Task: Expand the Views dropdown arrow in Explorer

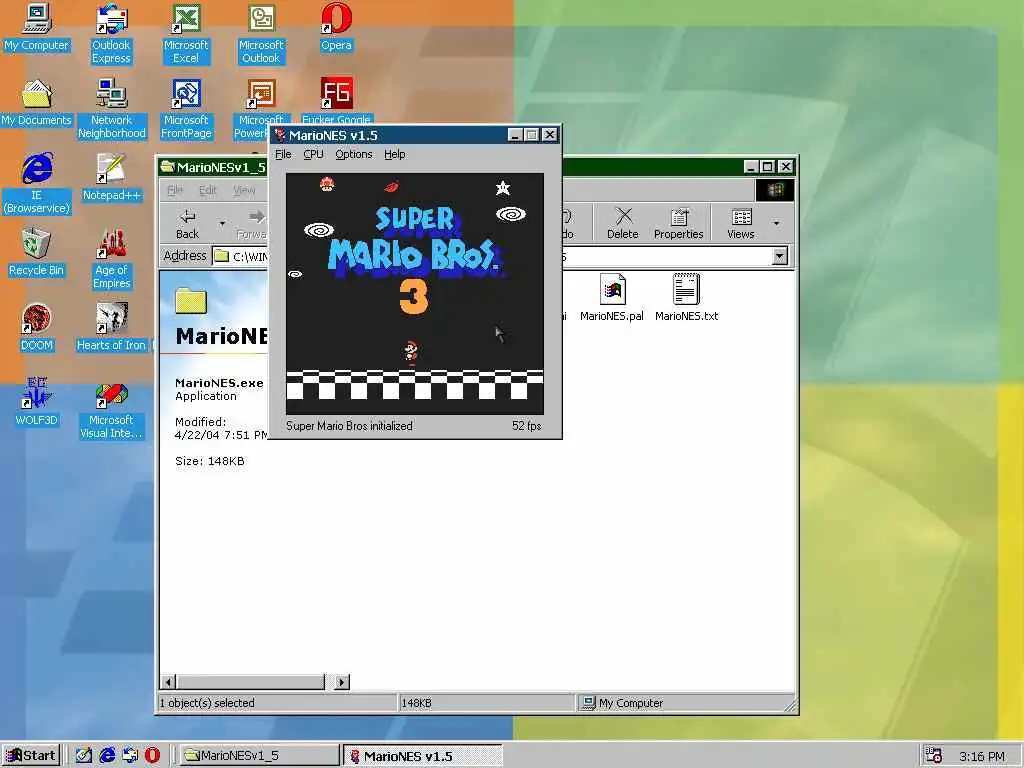Action: (776, 223)
